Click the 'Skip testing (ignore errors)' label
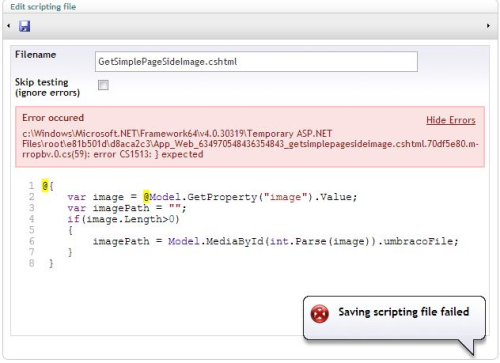Viewport: 500px width, 363px height. pyautogui.click(x=47, y=87)
